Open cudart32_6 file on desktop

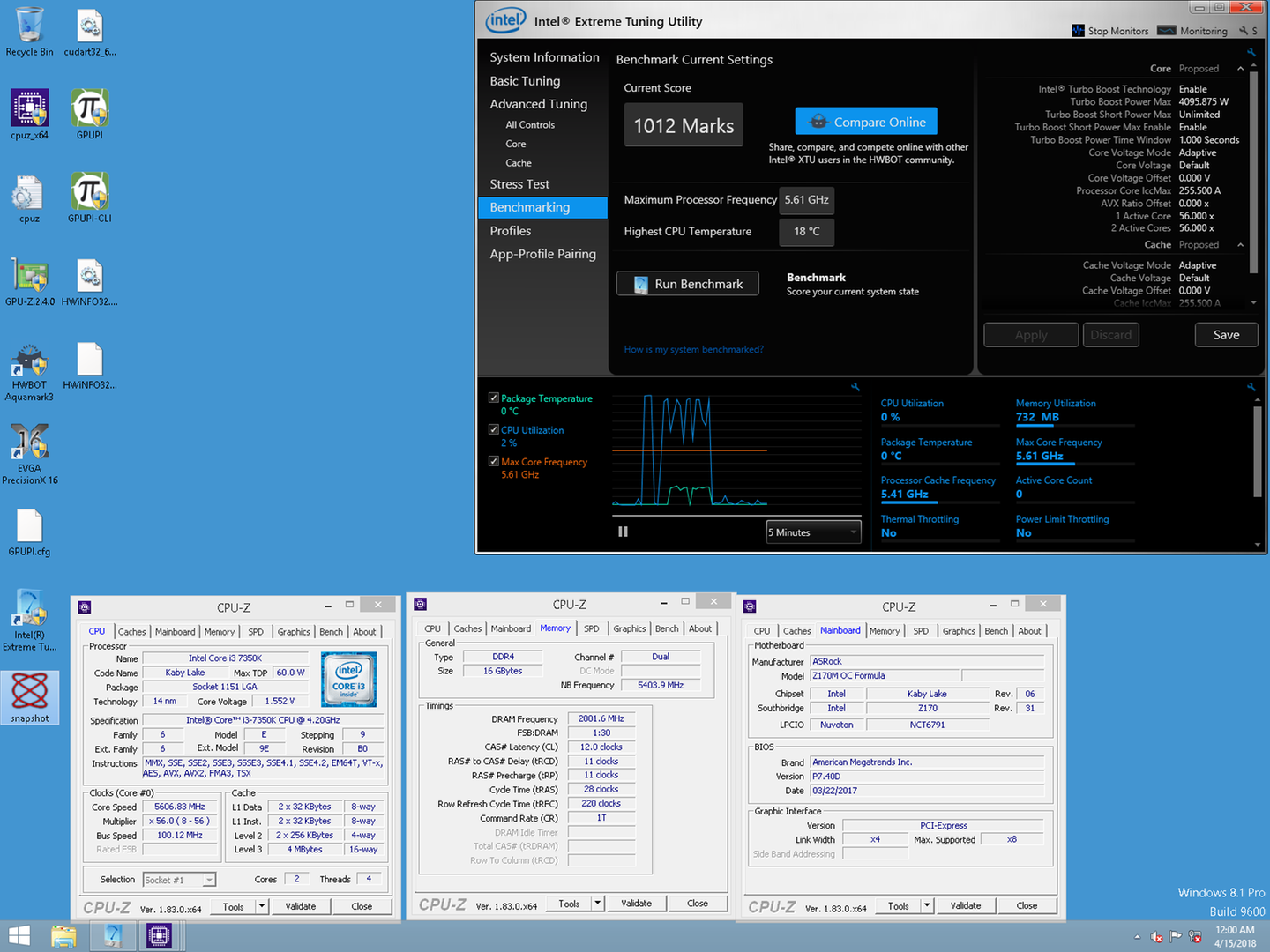[x=89, y=33]
